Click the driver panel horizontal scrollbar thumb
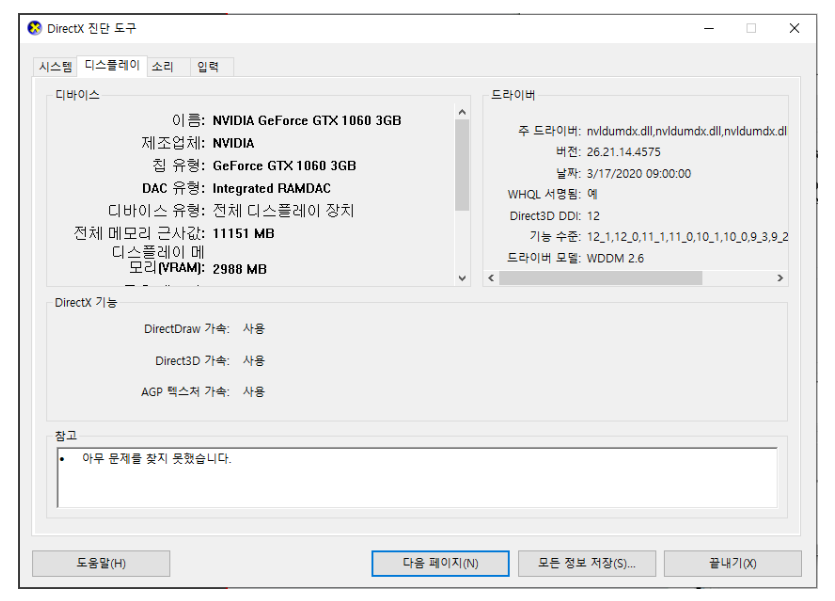Viewport: 835px width, 601px height. pos(601,278)
